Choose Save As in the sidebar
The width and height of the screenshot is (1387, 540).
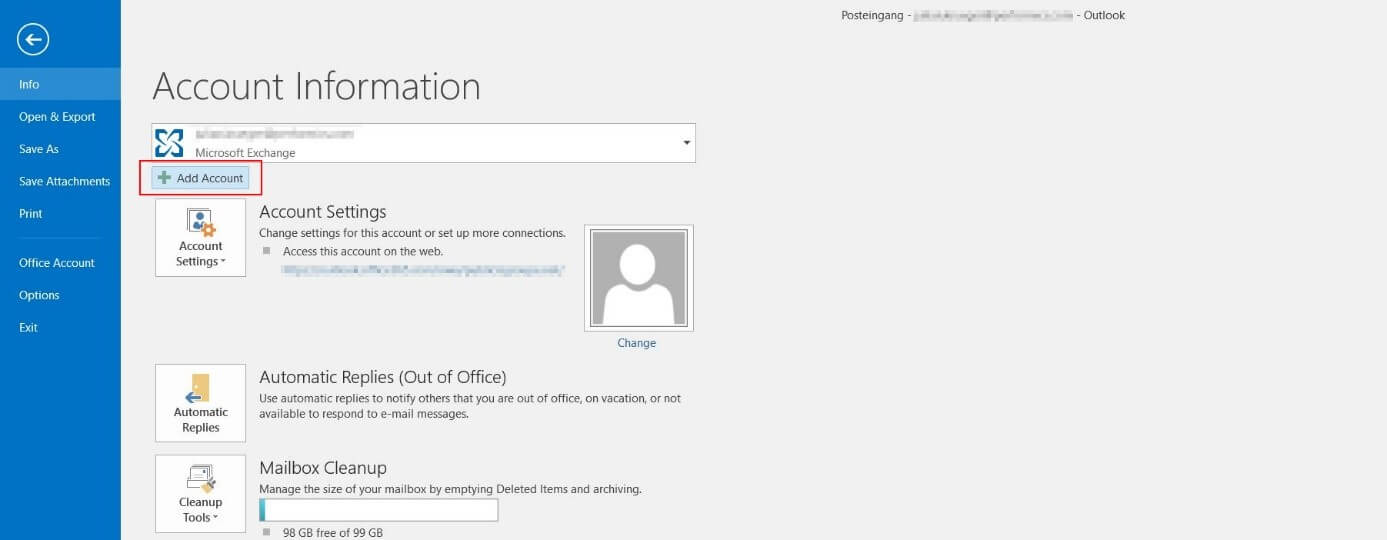click(60, 149)
